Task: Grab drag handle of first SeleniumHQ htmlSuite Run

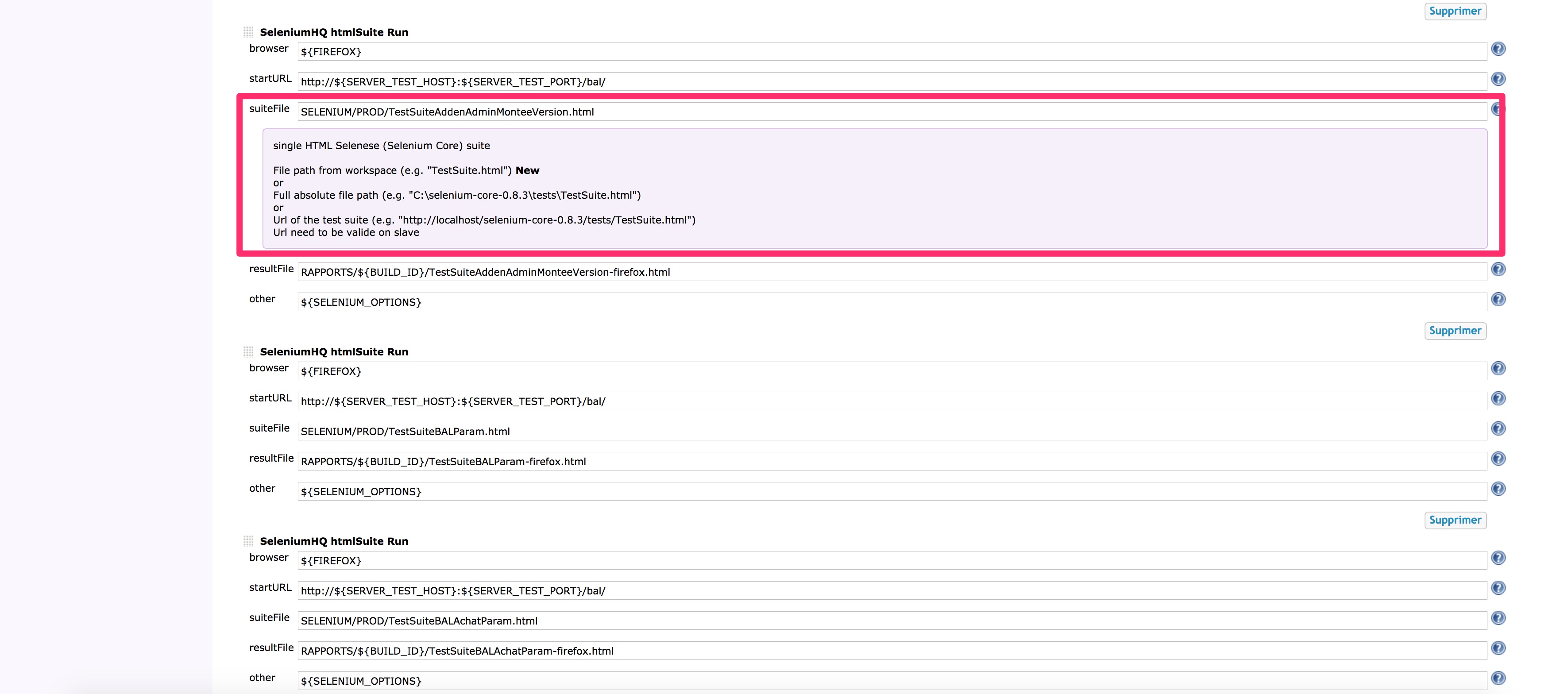Action: coord(248,32)
